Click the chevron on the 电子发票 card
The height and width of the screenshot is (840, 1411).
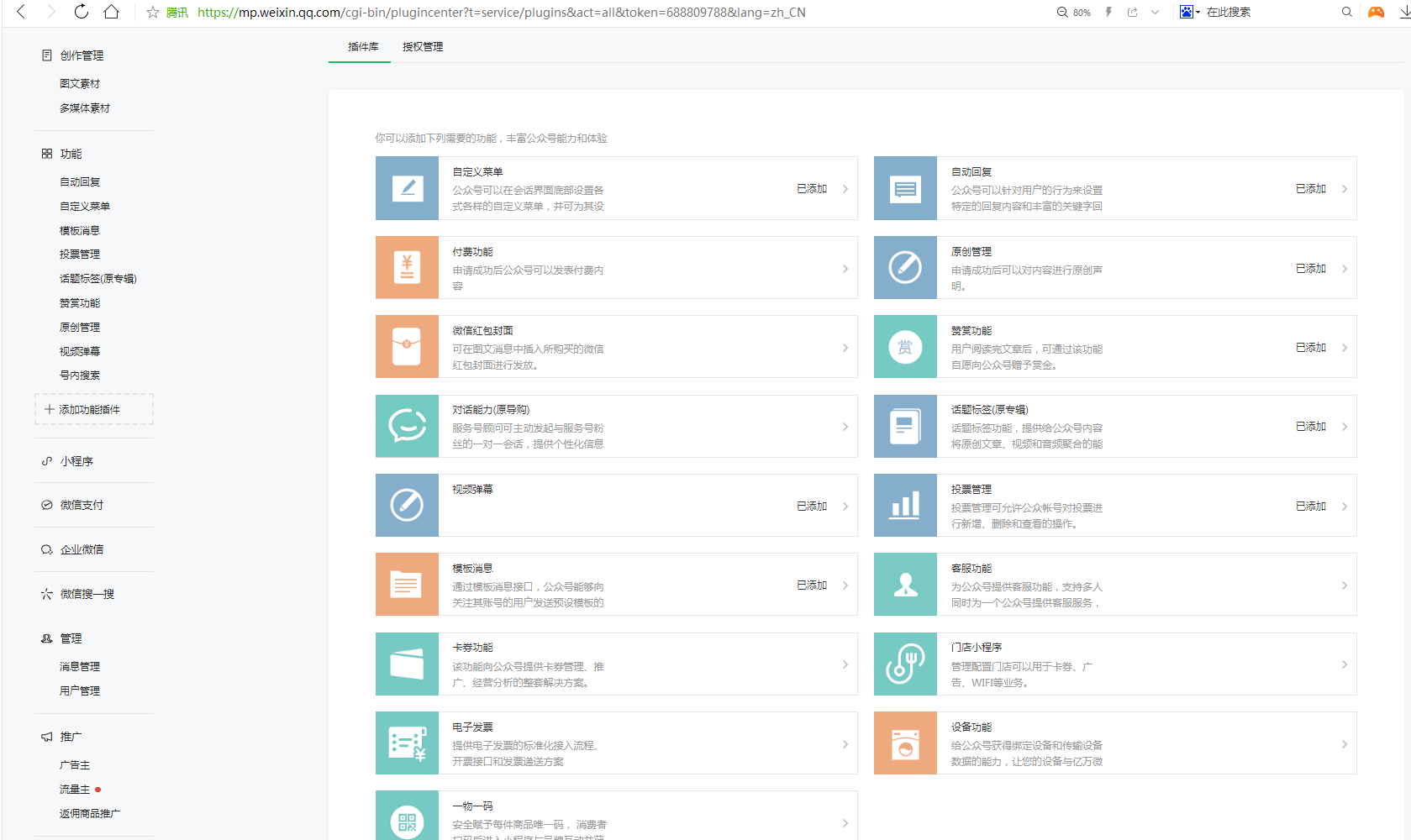click(845, 744)
